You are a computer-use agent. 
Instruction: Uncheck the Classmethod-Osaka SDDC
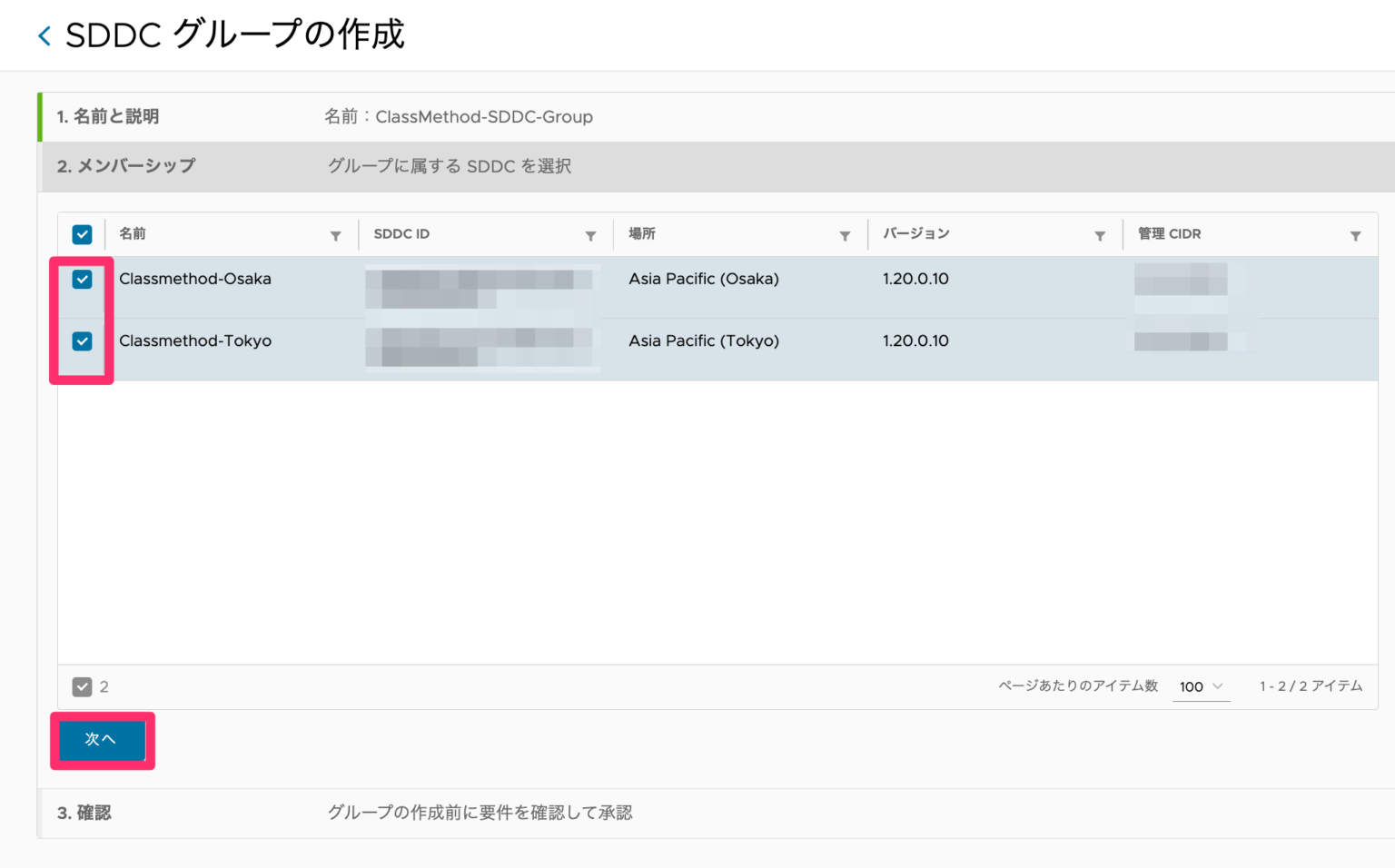[82, 280]
